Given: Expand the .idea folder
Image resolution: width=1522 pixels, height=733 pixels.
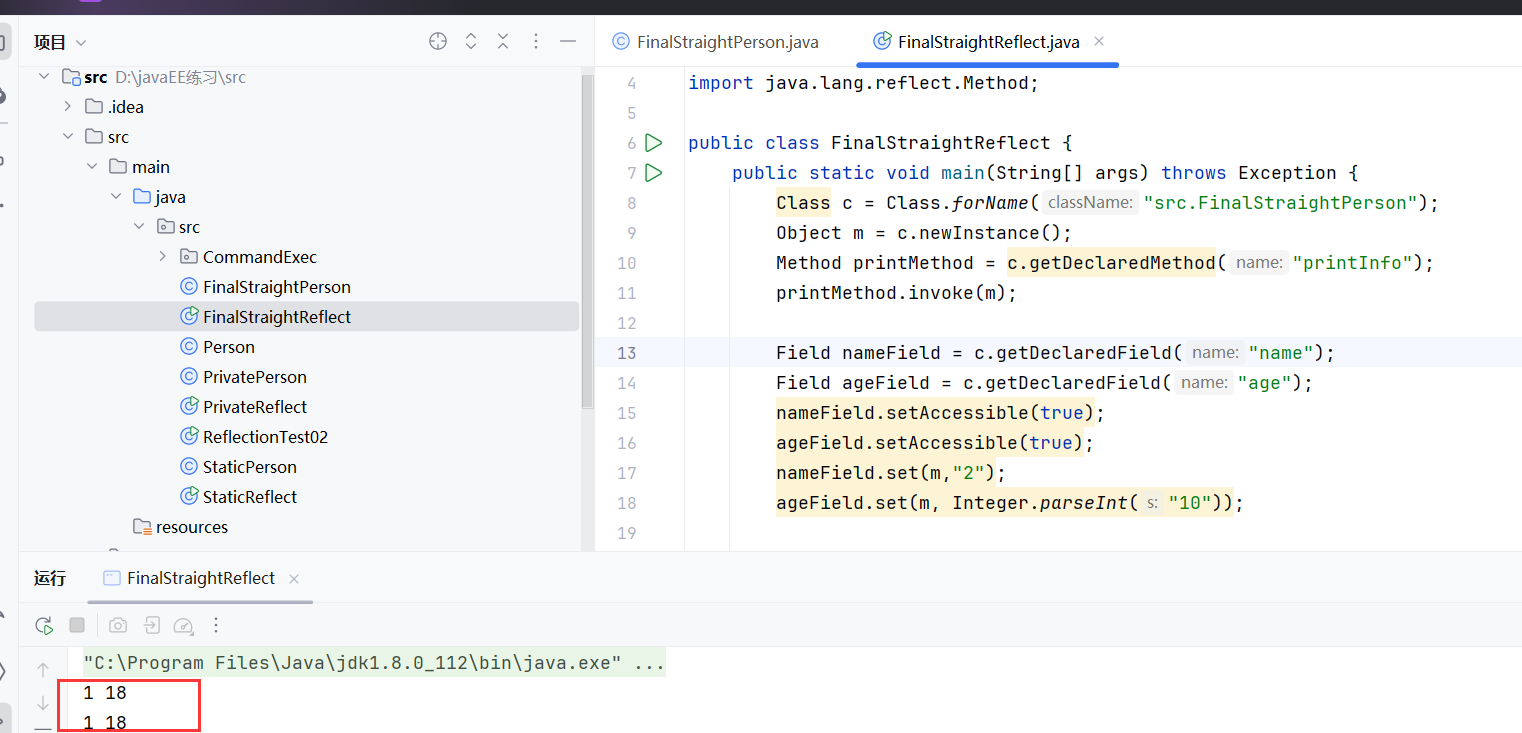Looking at the screenshot, I should point(68,107).
